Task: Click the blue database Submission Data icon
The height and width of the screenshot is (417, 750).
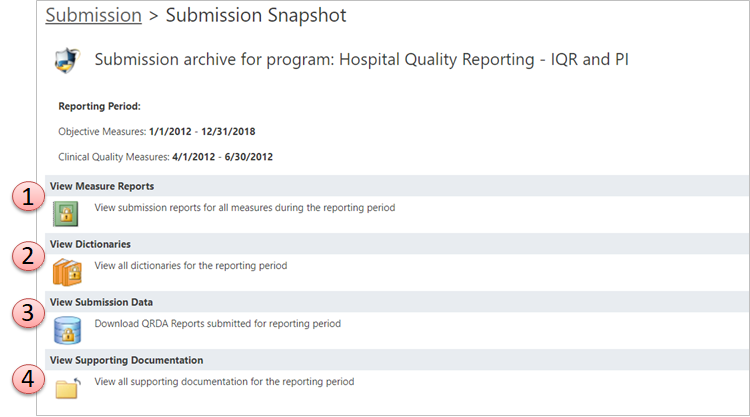Action: click(67, 330)
